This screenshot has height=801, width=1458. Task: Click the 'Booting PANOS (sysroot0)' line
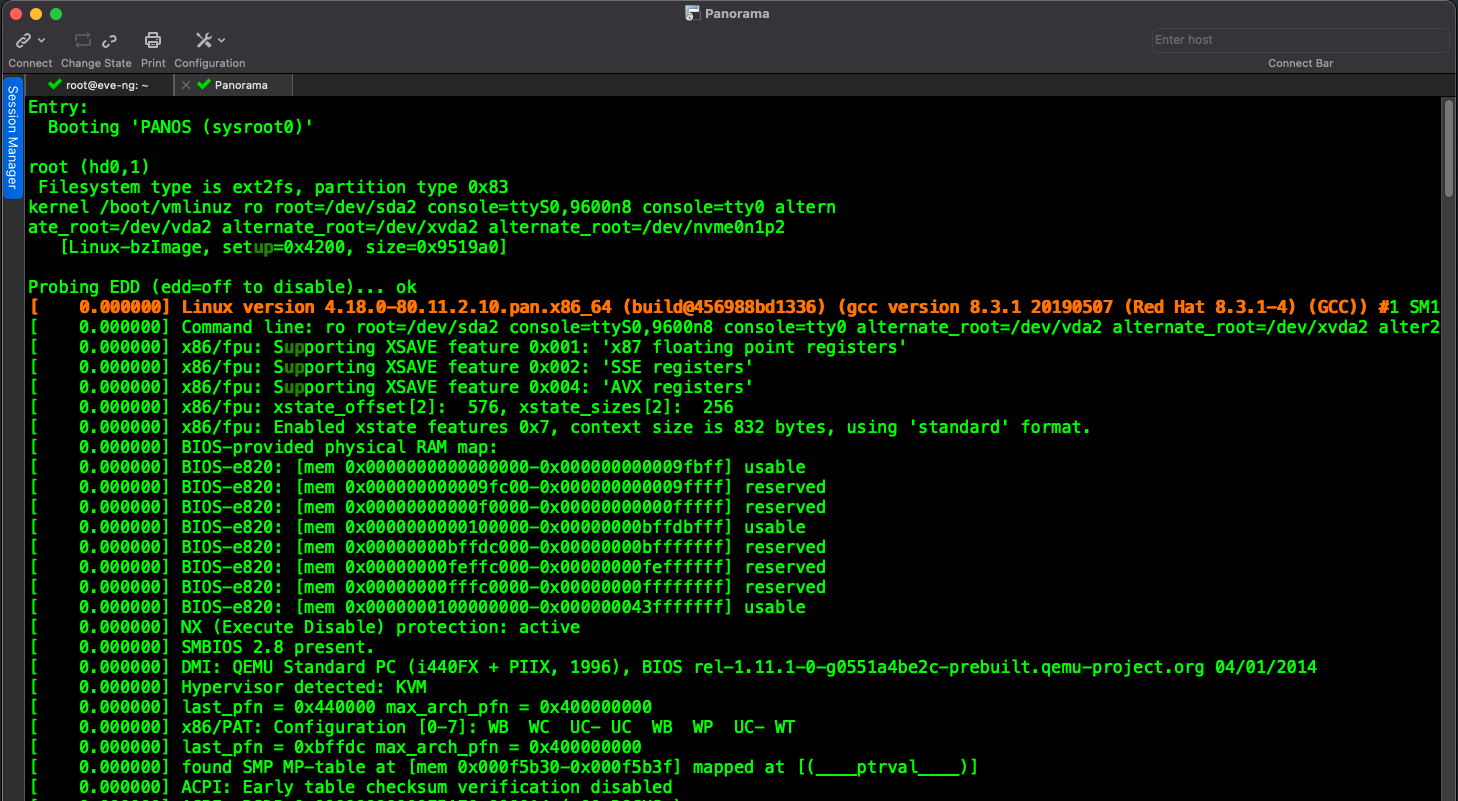(181, 127)
